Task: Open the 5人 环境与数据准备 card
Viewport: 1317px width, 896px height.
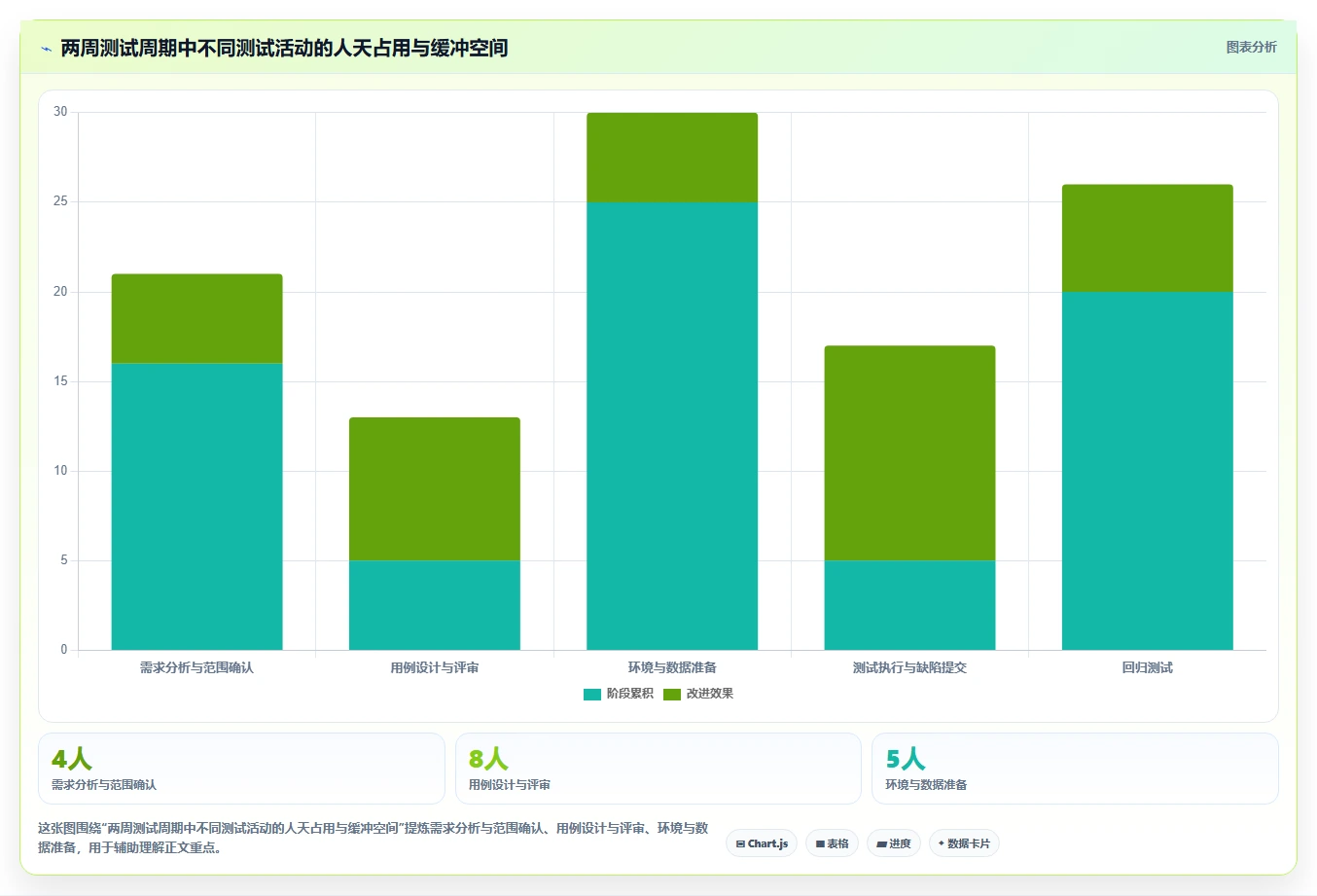Action: tap(1075, 769)
